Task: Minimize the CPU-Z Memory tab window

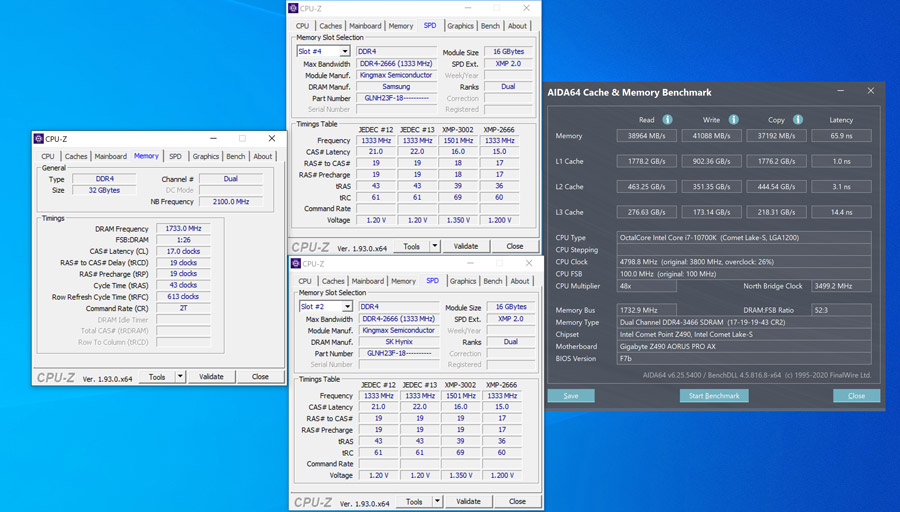Action: coord(213,138)
